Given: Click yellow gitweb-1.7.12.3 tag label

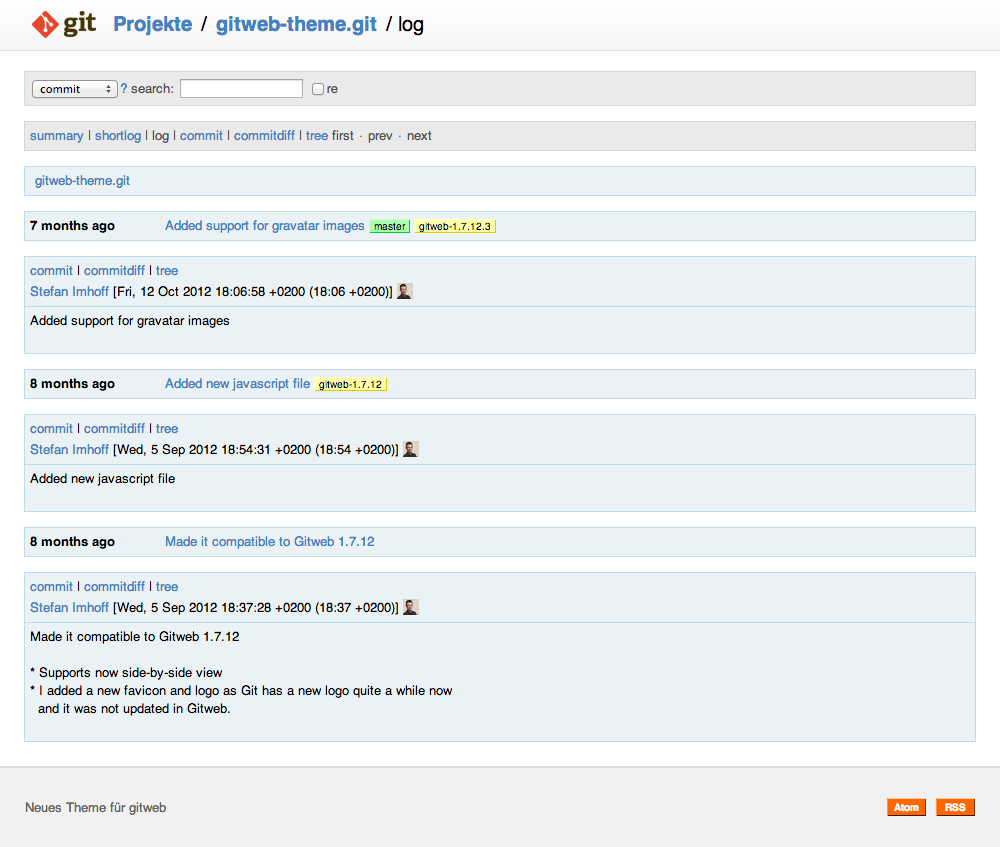Looking at the screenshot, I should click(x=455, y=226).
